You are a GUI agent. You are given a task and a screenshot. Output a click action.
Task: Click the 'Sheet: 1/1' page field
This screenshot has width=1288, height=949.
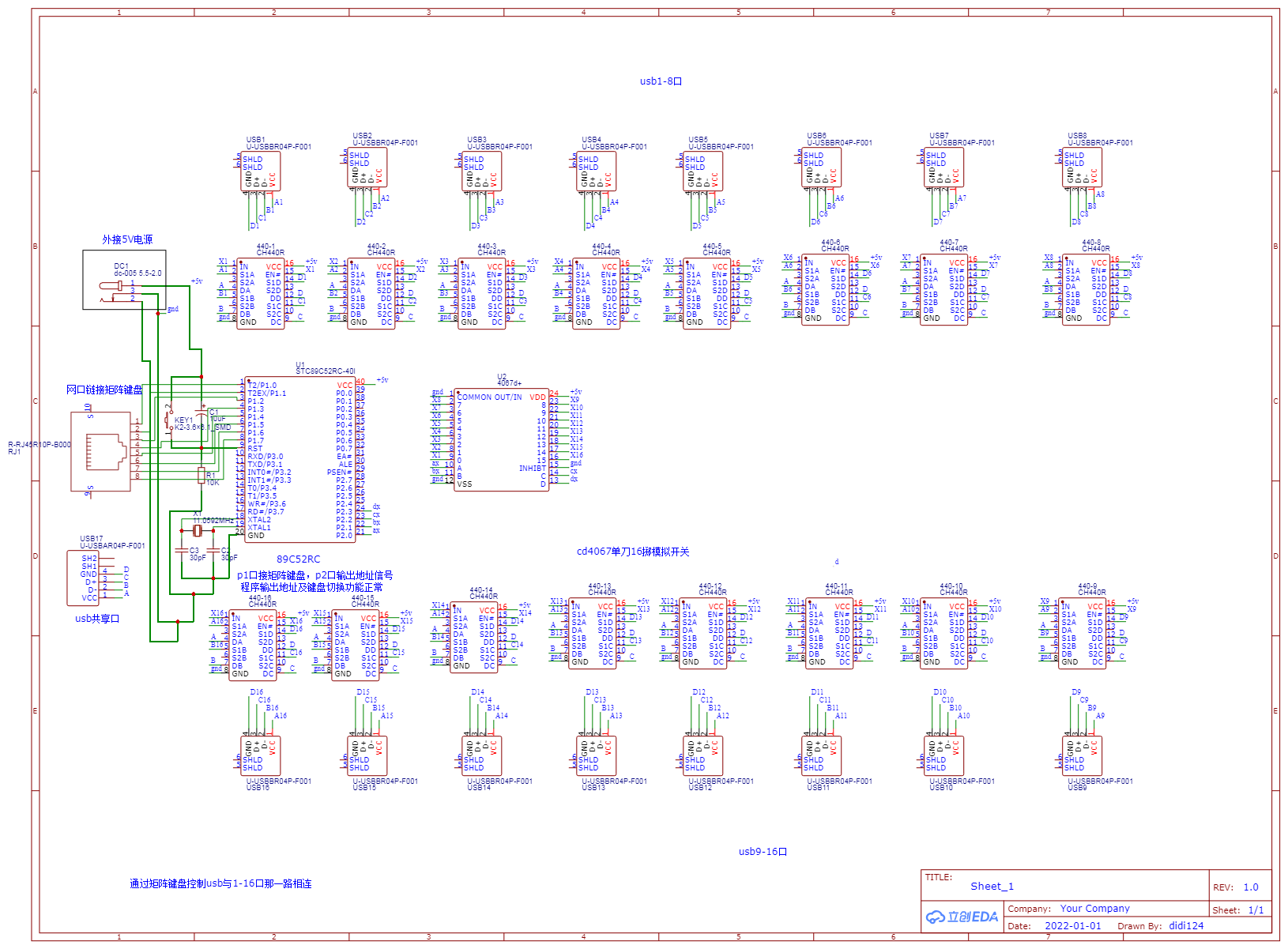[x=1238, y=910]
